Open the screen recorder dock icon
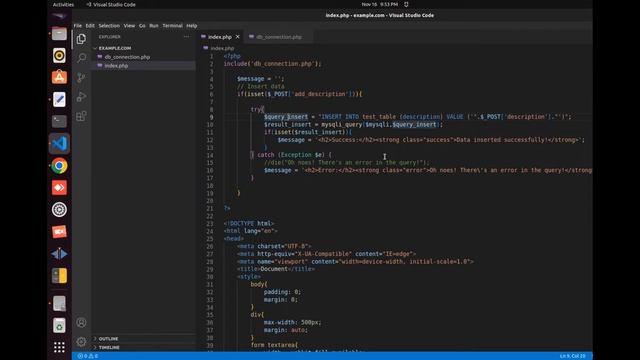The width and height of the screenshot is (640, 360). 59,231
